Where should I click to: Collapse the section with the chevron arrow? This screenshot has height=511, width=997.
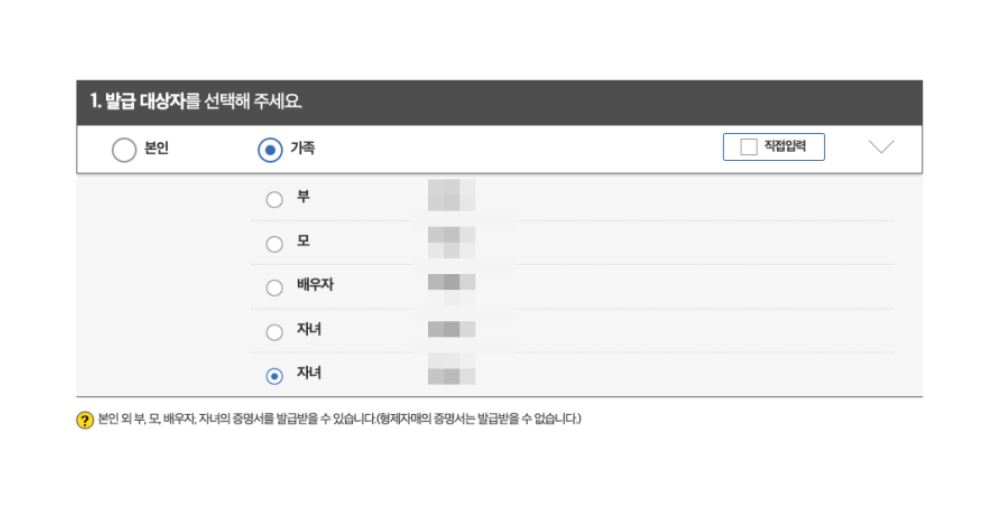[881, 147]
